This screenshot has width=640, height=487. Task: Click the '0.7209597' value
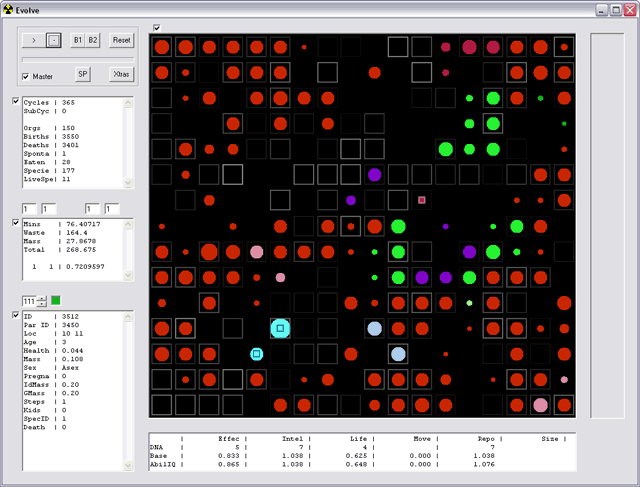(85, 267)
